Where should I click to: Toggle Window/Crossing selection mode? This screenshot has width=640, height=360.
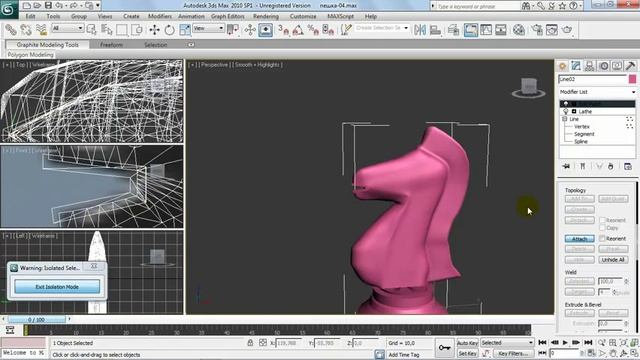(137, 30)
